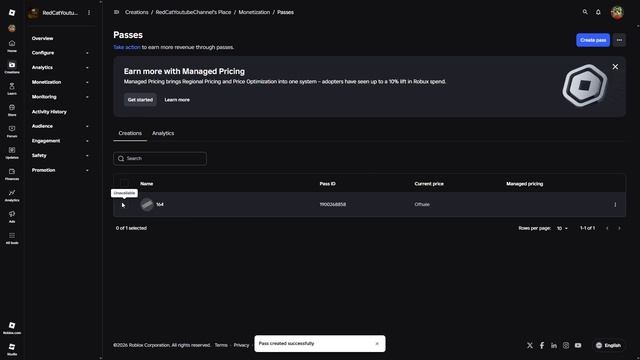Toggle the sidebar collapse icon before breadcrumbs
Screen dimensions: 640x360
116,12
